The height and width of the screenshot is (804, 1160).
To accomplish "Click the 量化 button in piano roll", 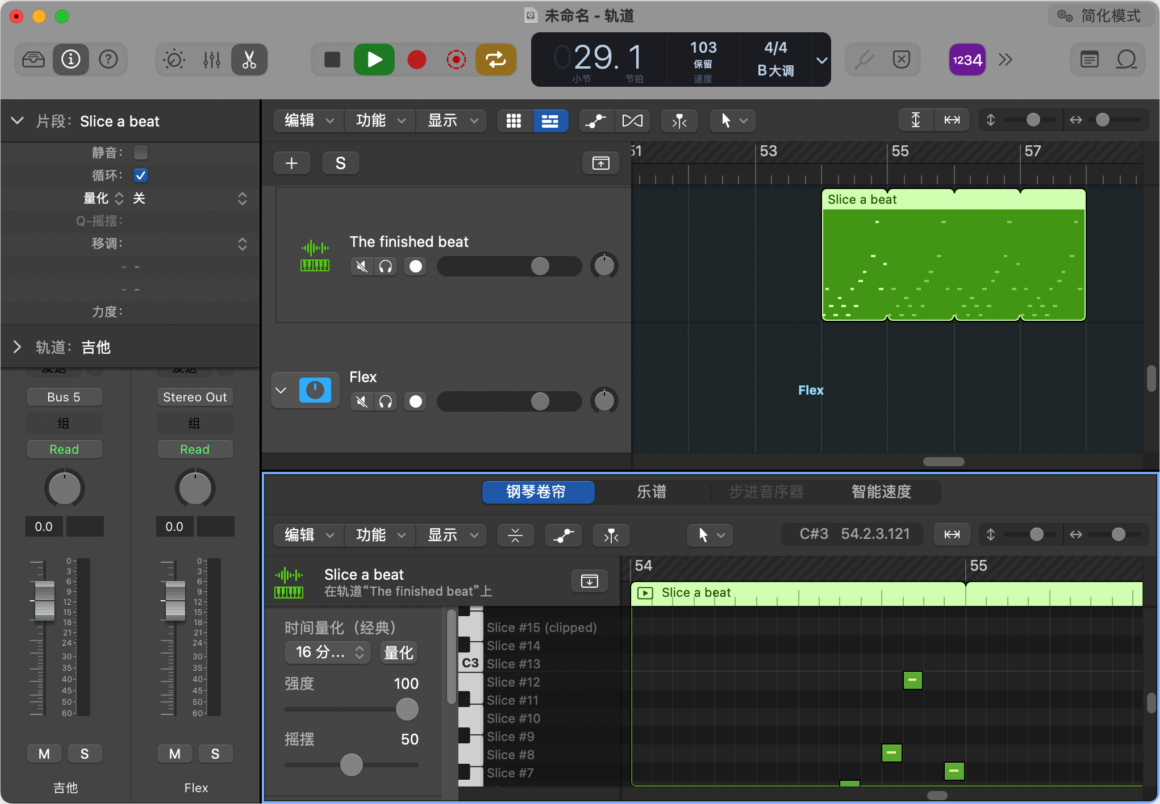I will pyautogui.click(x=398, y=652).
